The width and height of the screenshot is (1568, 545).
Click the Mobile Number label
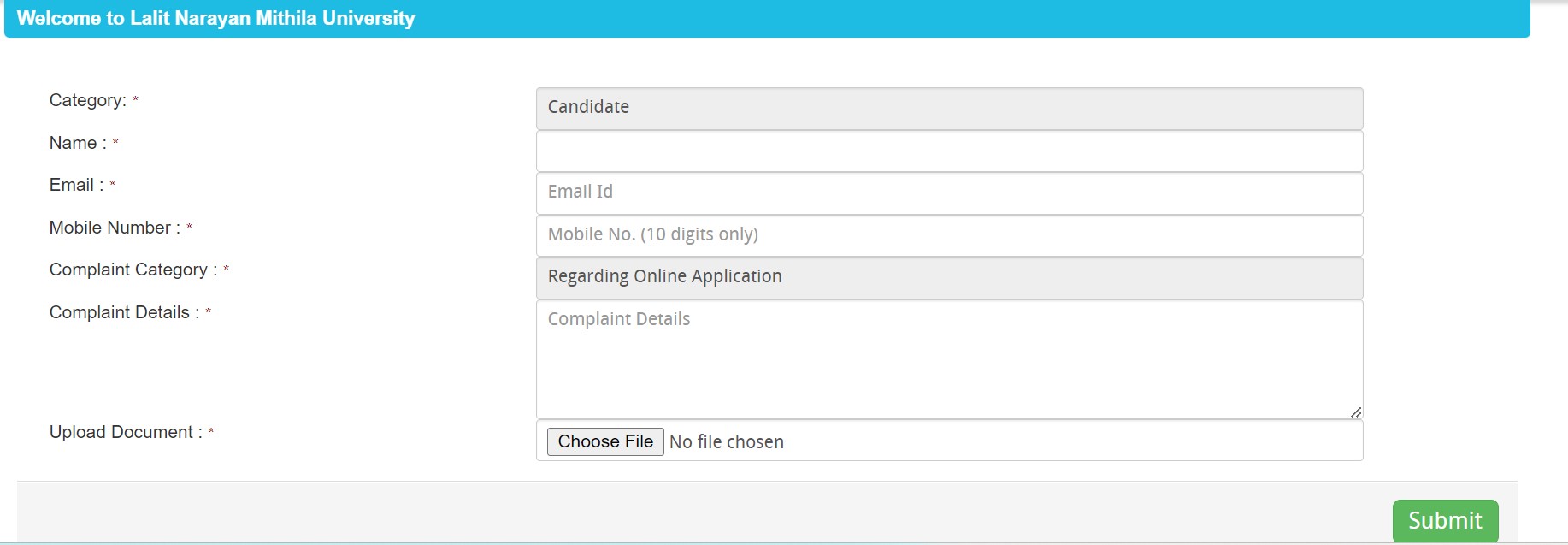[x=115, y=228]
